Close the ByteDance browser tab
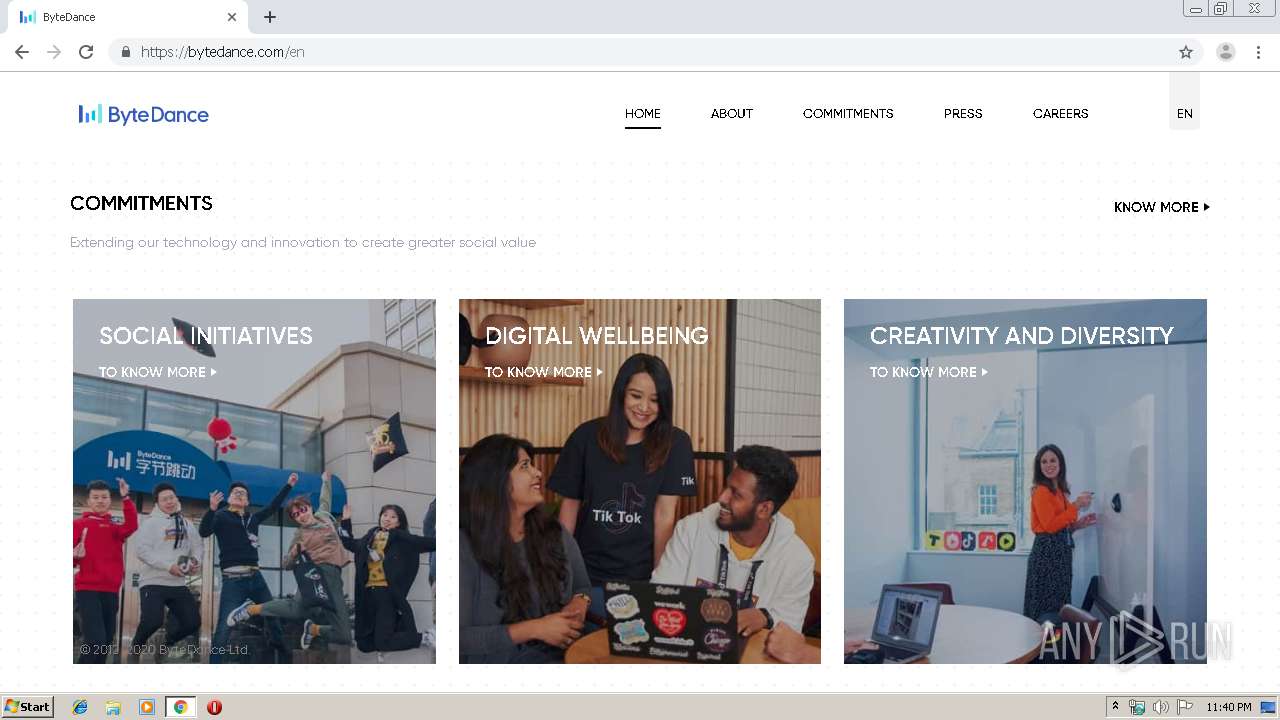Screen dimensions: 1280x720 (x=232, y=17)
